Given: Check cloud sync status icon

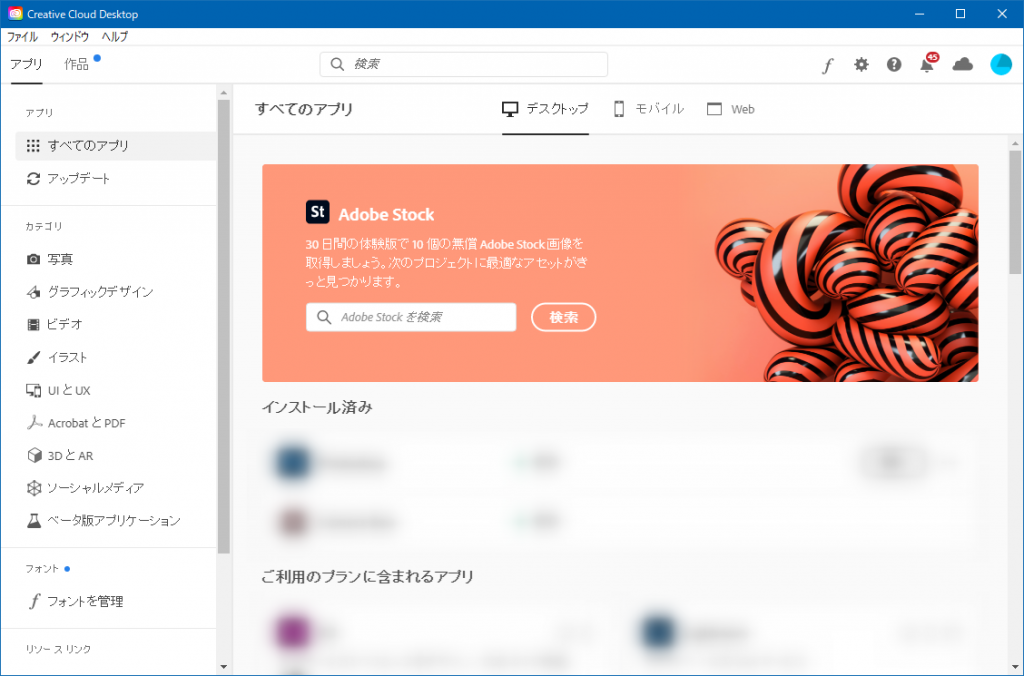Looking at the screenshot, I should coord(963,64).
